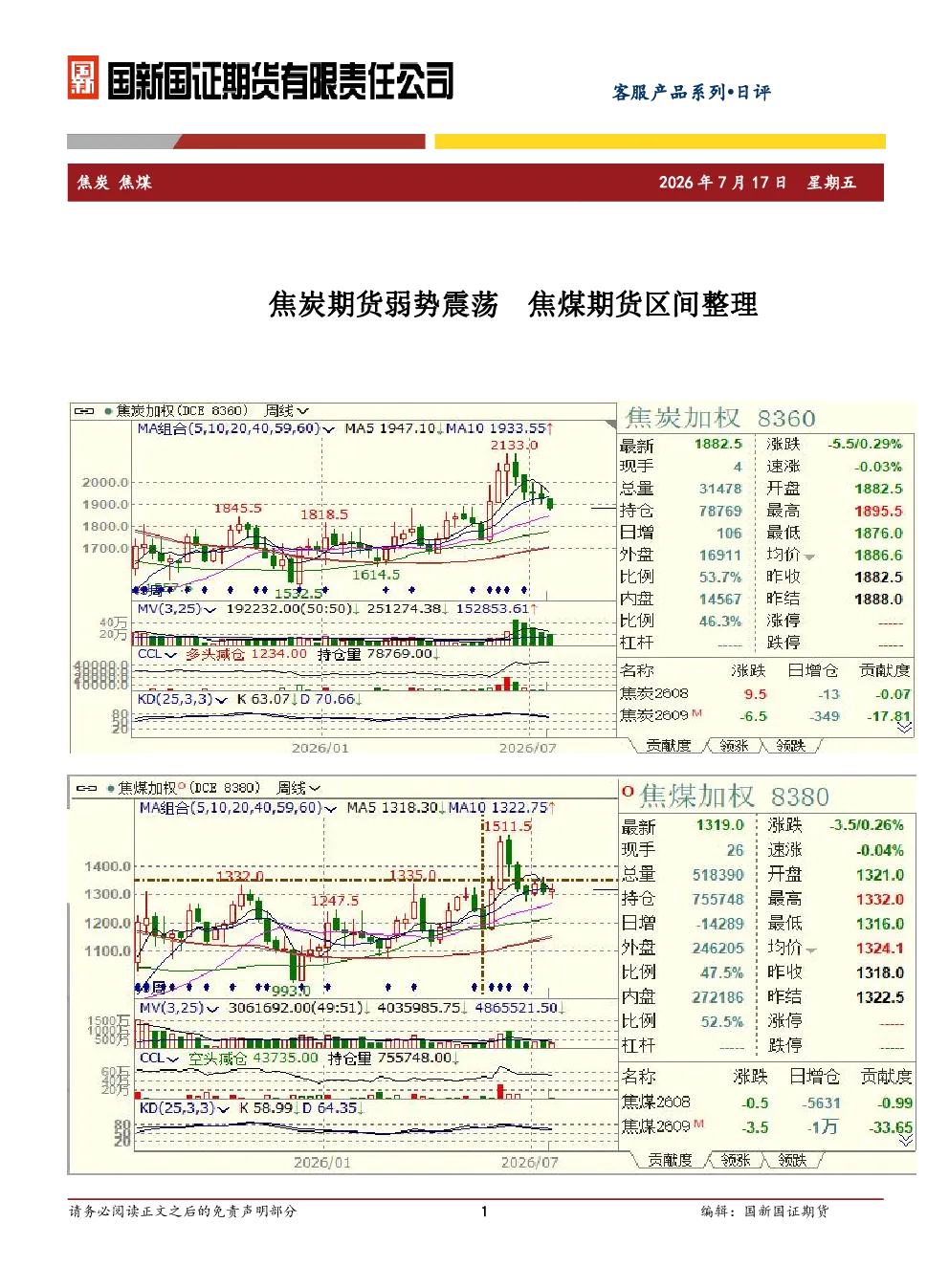This screenshot has height=1288, width=949.
Task: Click 2026/07 date label on 焦煤 chart axis
Action: pyautogui.click(x=529, y=1163)
